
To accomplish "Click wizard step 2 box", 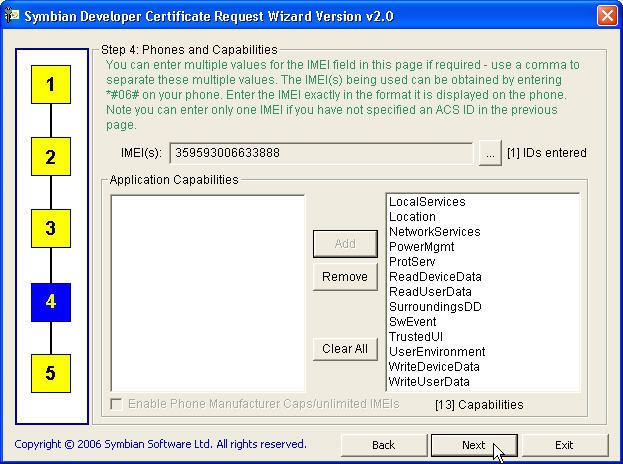I will pos(51,157).
